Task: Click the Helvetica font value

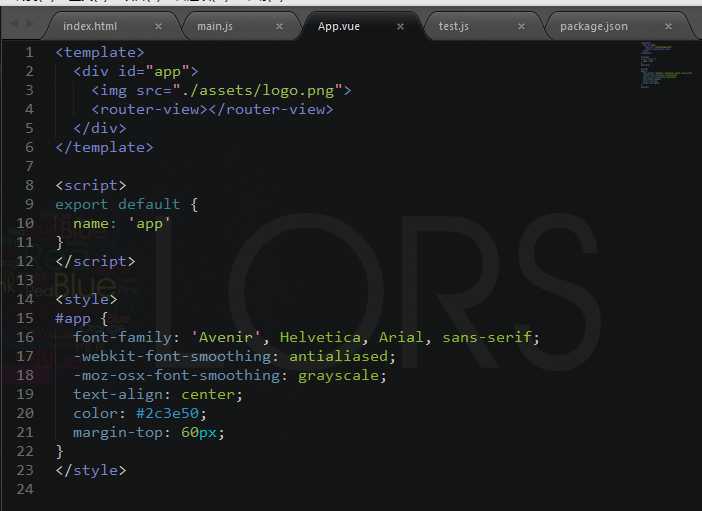Action: (320, 337)
